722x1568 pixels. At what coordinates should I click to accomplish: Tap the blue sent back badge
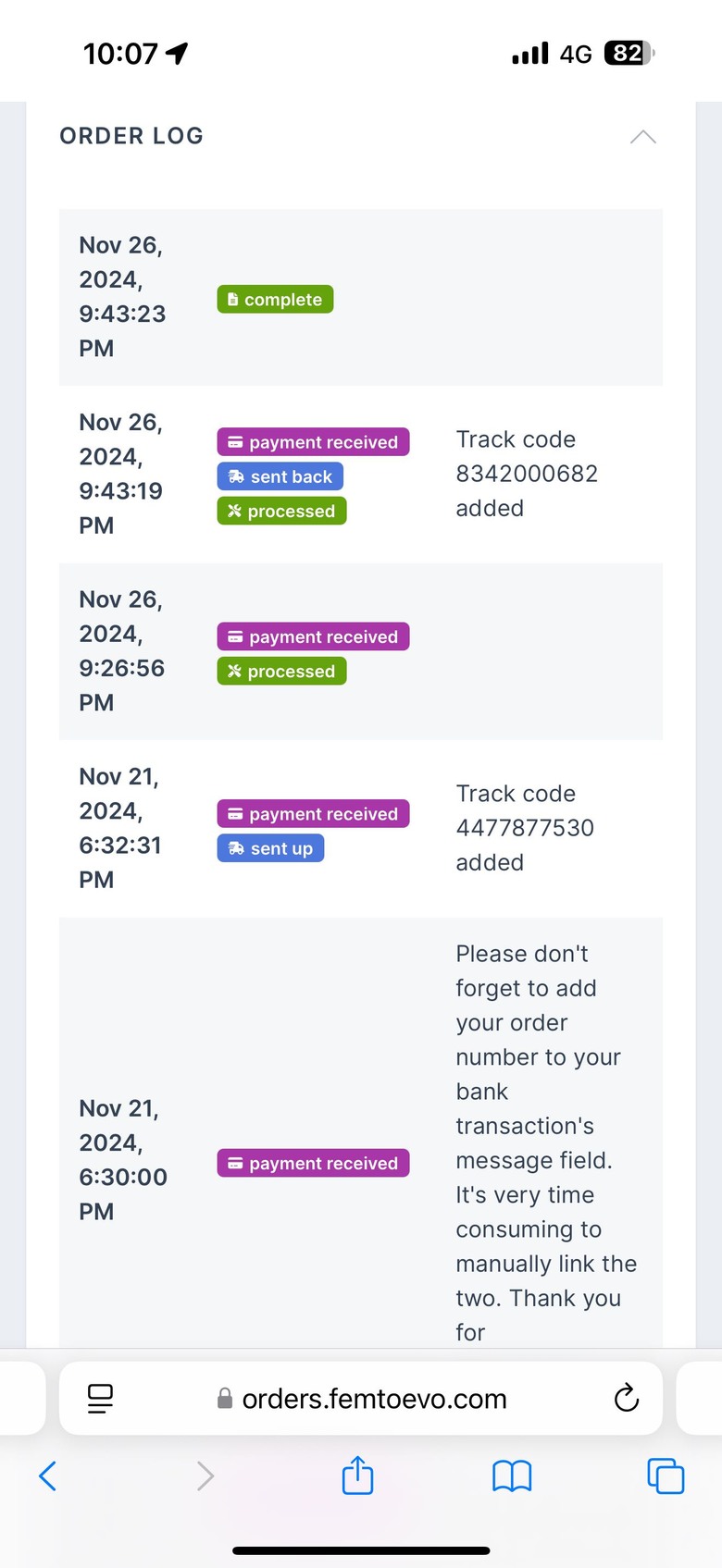point(280,476)
